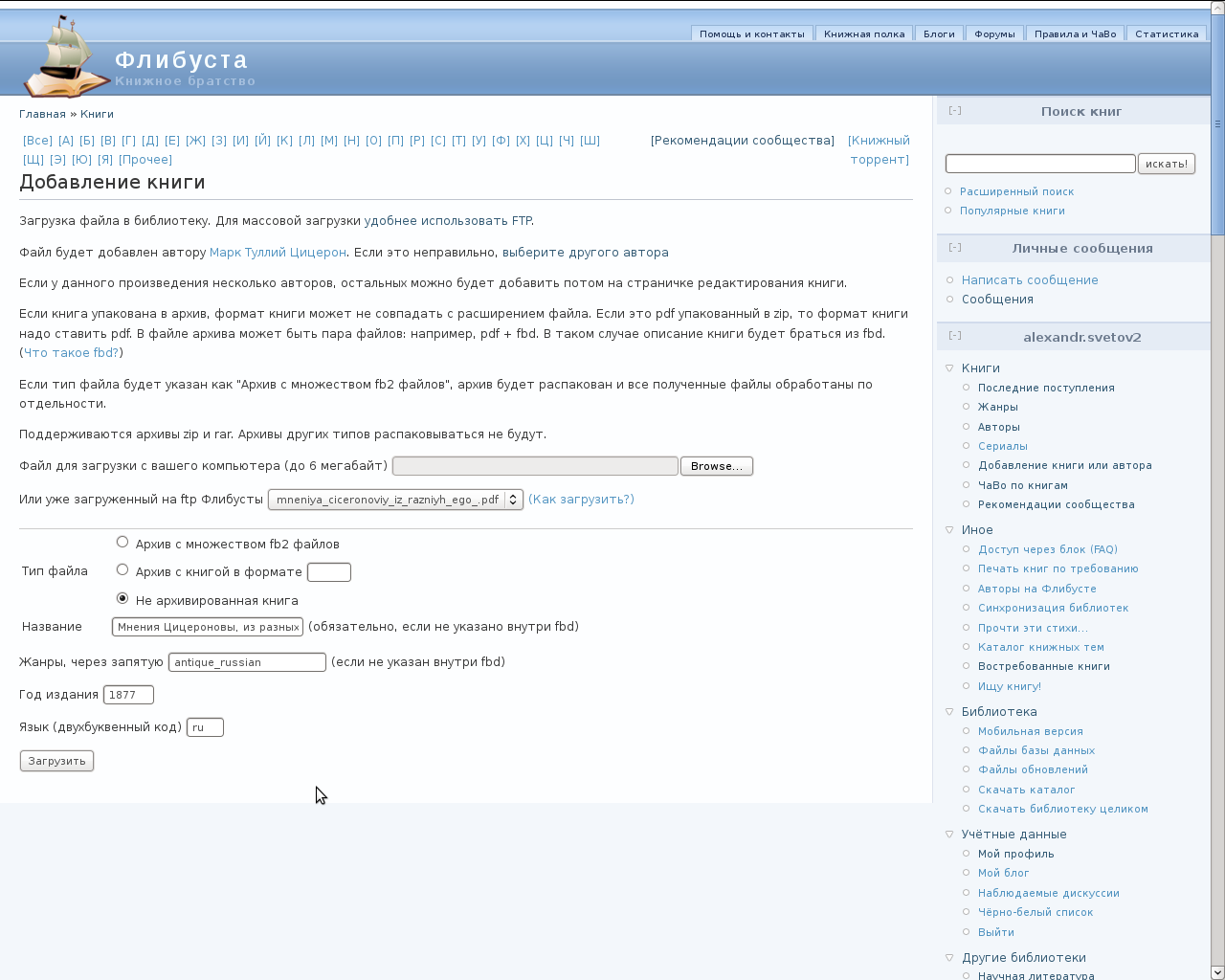Collapse the alexandr.svetov2 user block
Viewport: 1225px width, 980px height.
click(955, 336)
